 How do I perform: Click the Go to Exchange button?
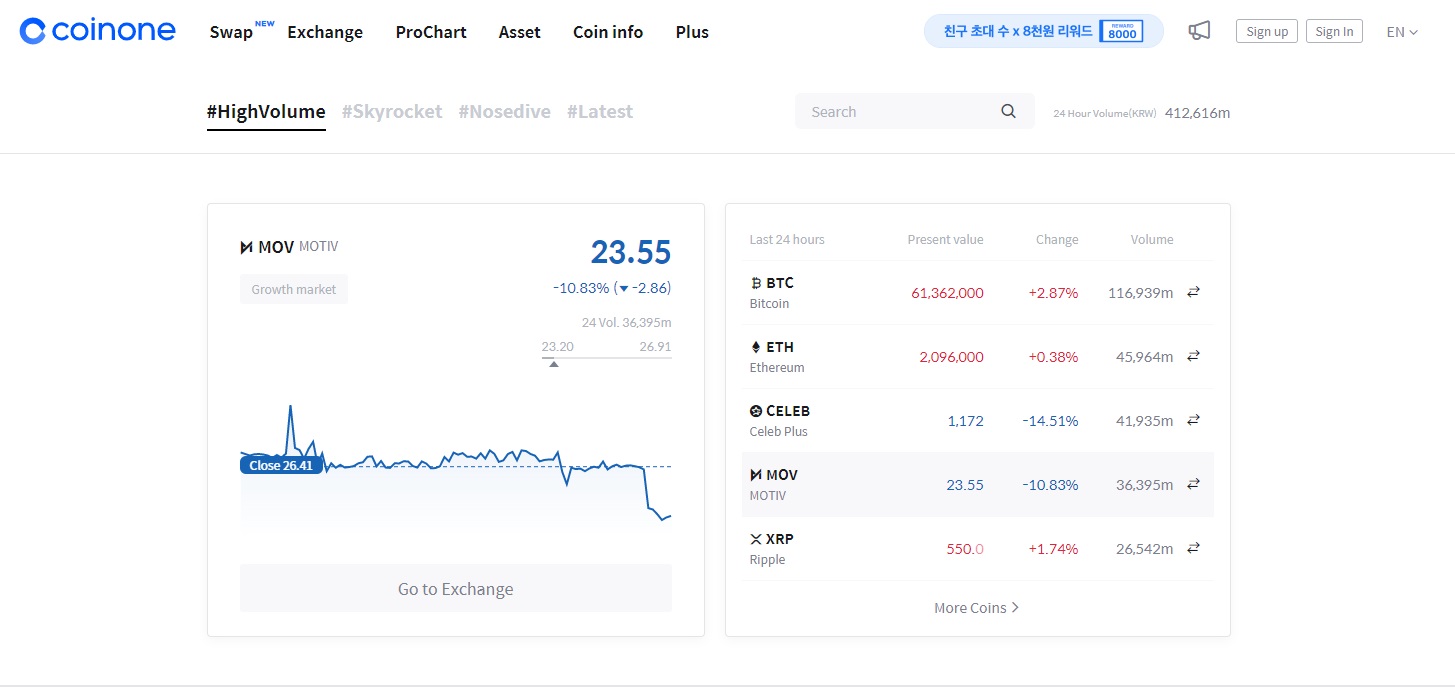coord(456,588)
